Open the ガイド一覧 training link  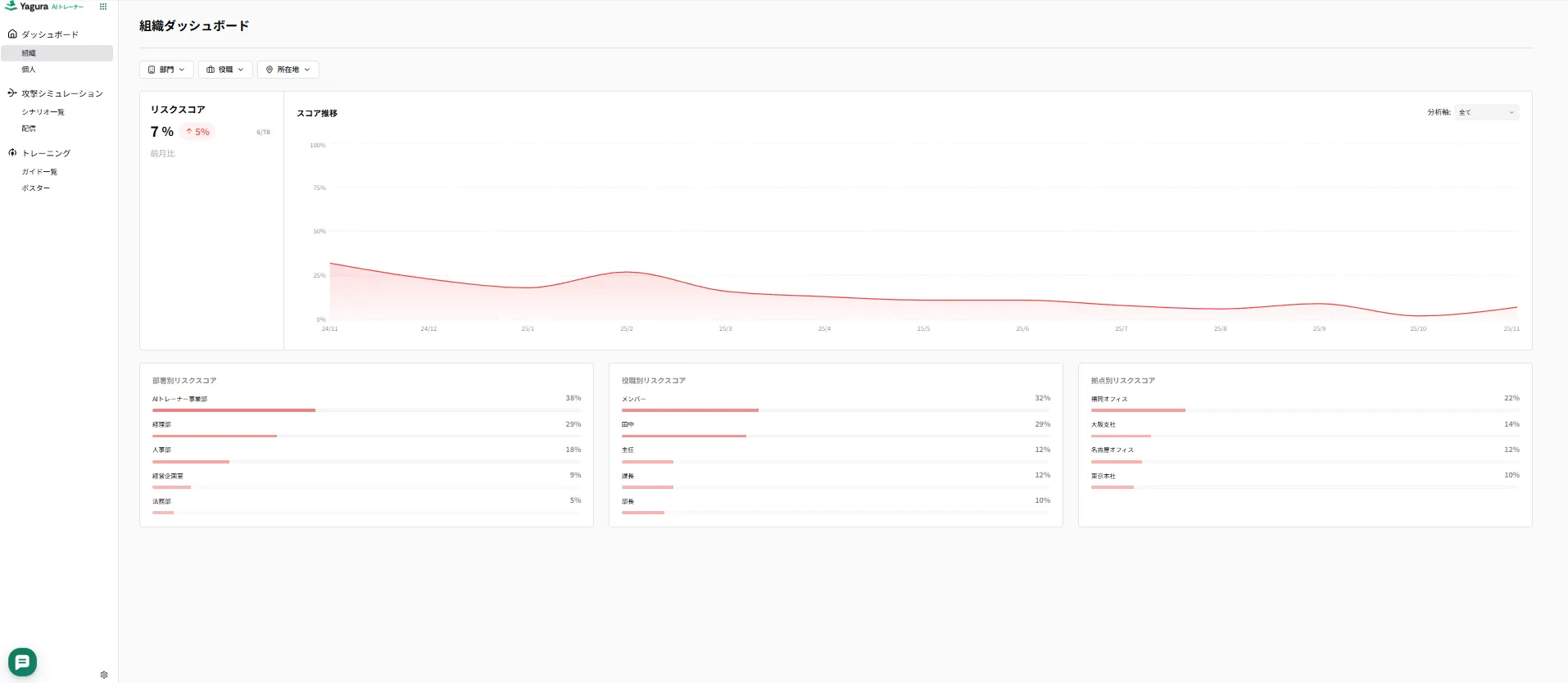click(x=39, y=172)
